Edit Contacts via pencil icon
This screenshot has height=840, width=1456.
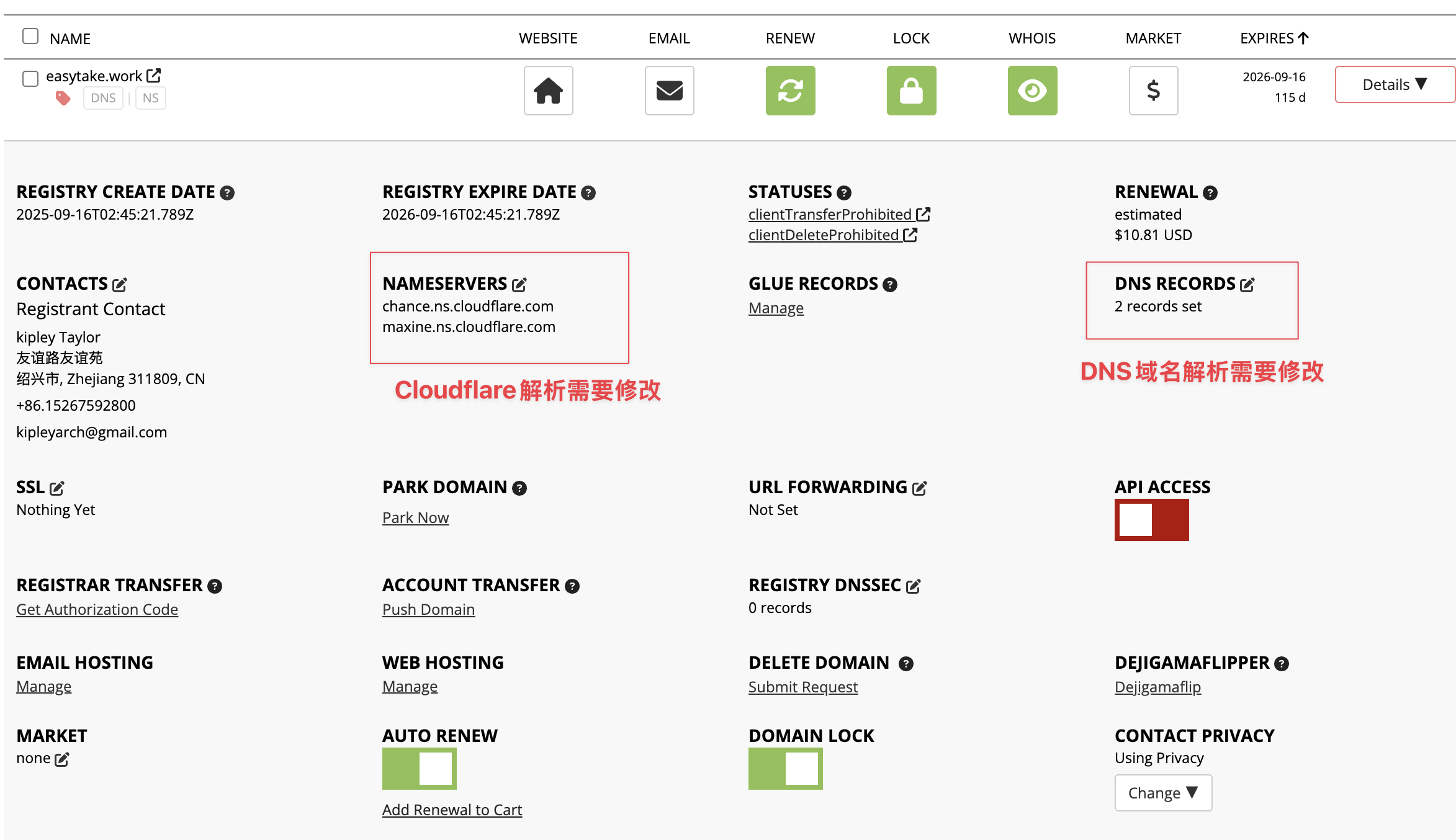(x=119, y=285)
